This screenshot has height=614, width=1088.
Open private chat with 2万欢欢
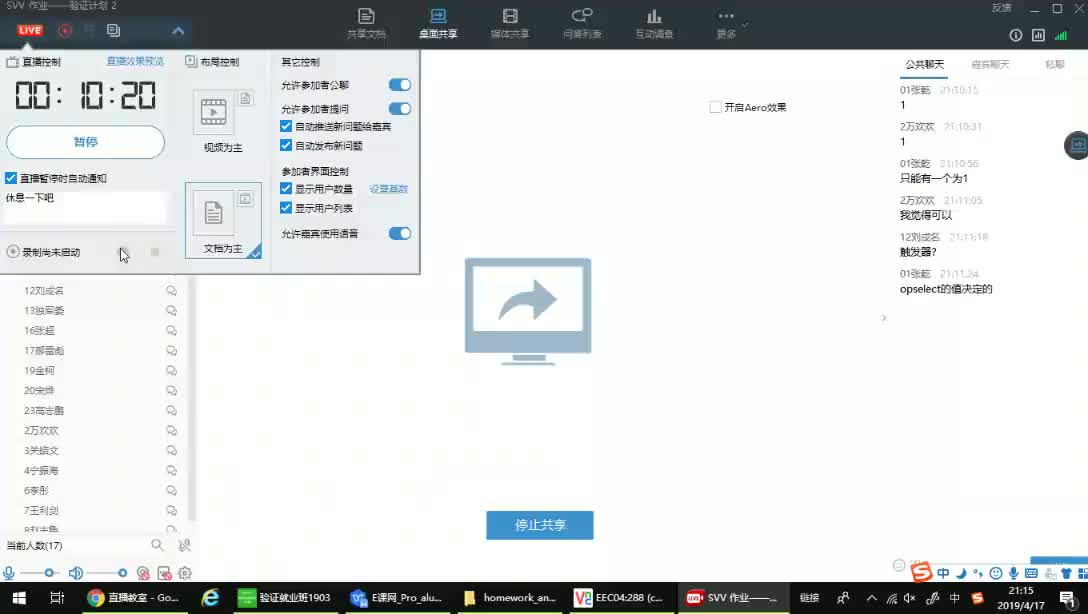tap(171, 431)
